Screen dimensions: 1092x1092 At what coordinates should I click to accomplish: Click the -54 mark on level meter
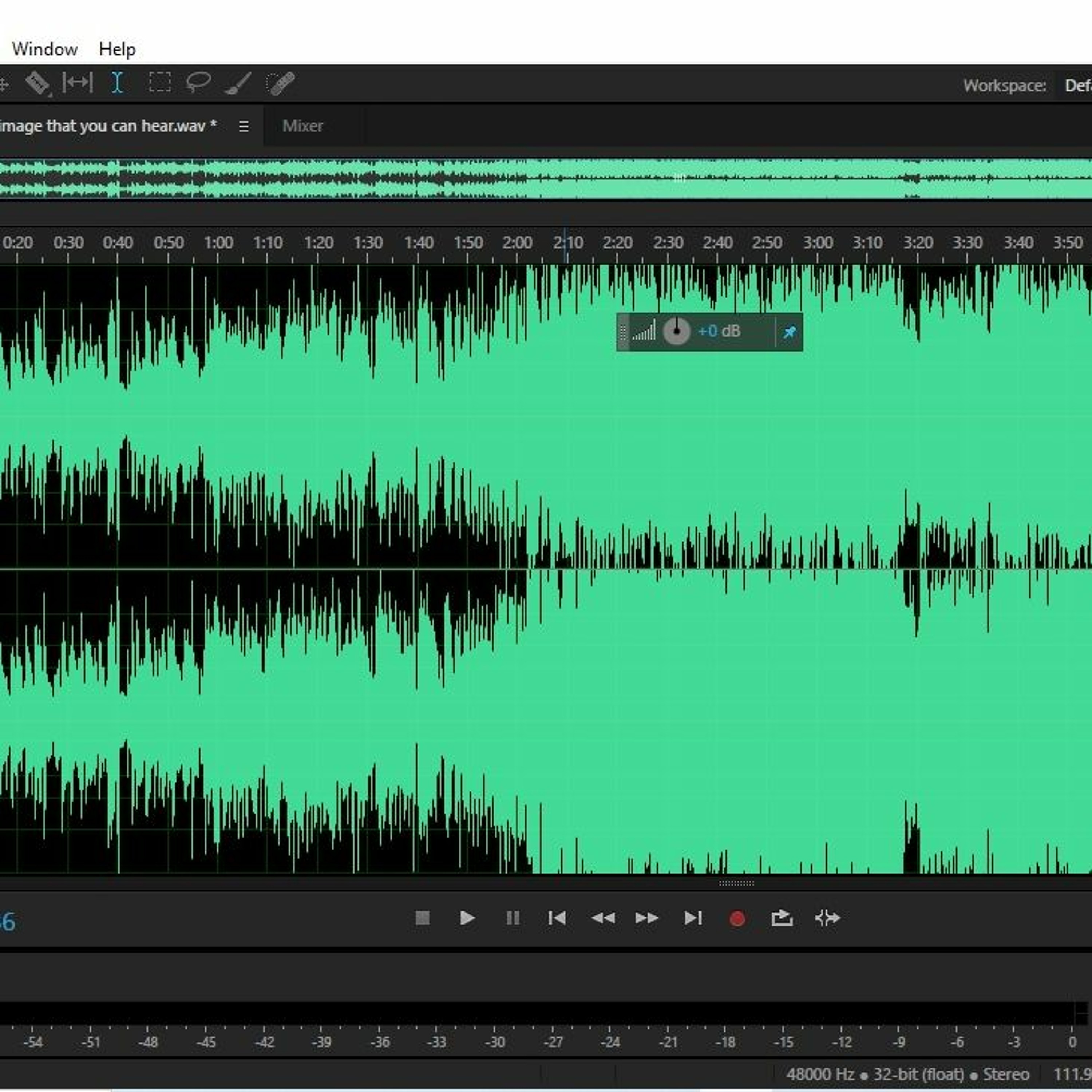tap(33, 1042)
